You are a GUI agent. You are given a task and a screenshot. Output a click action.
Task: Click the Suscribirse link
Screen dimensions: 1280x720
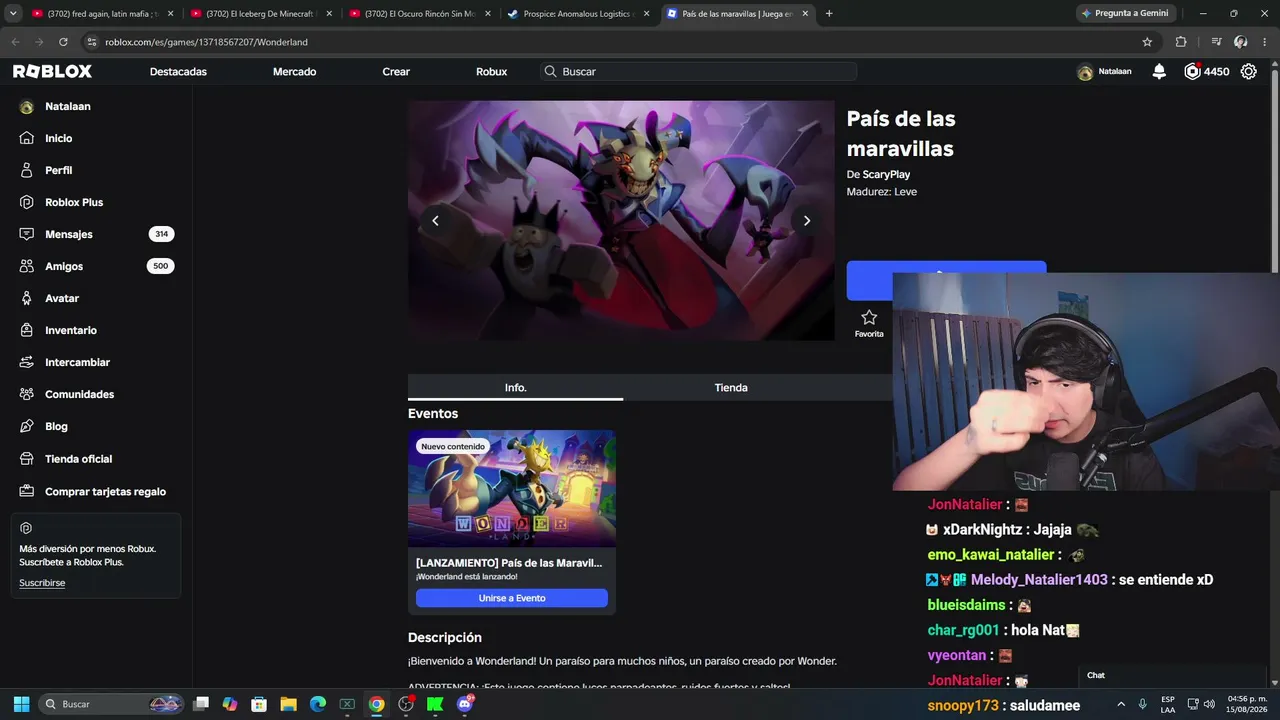42,583
